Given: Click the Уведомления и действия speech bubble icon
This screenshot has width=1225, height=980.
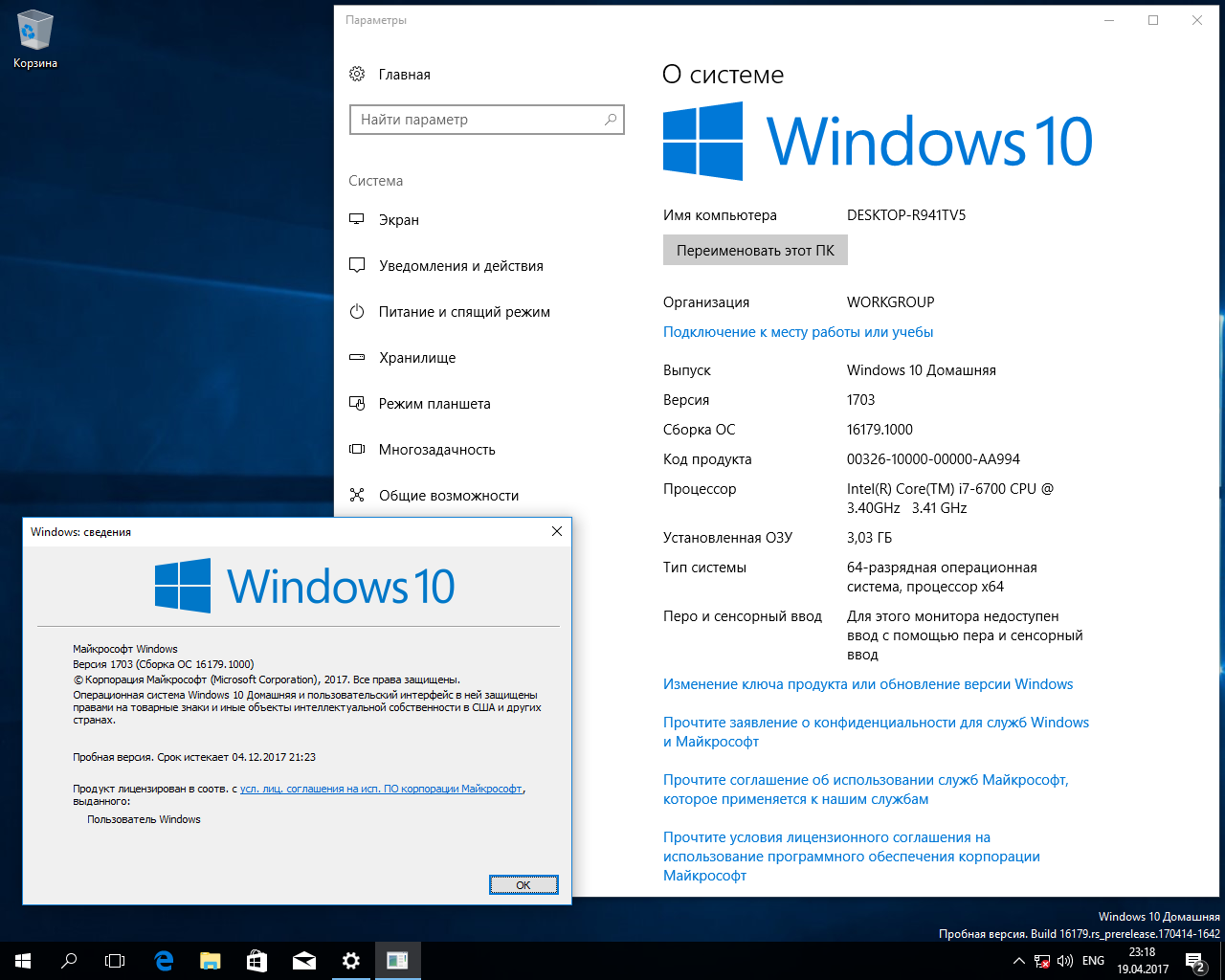Looking at the screenshot, I should 357,265.
